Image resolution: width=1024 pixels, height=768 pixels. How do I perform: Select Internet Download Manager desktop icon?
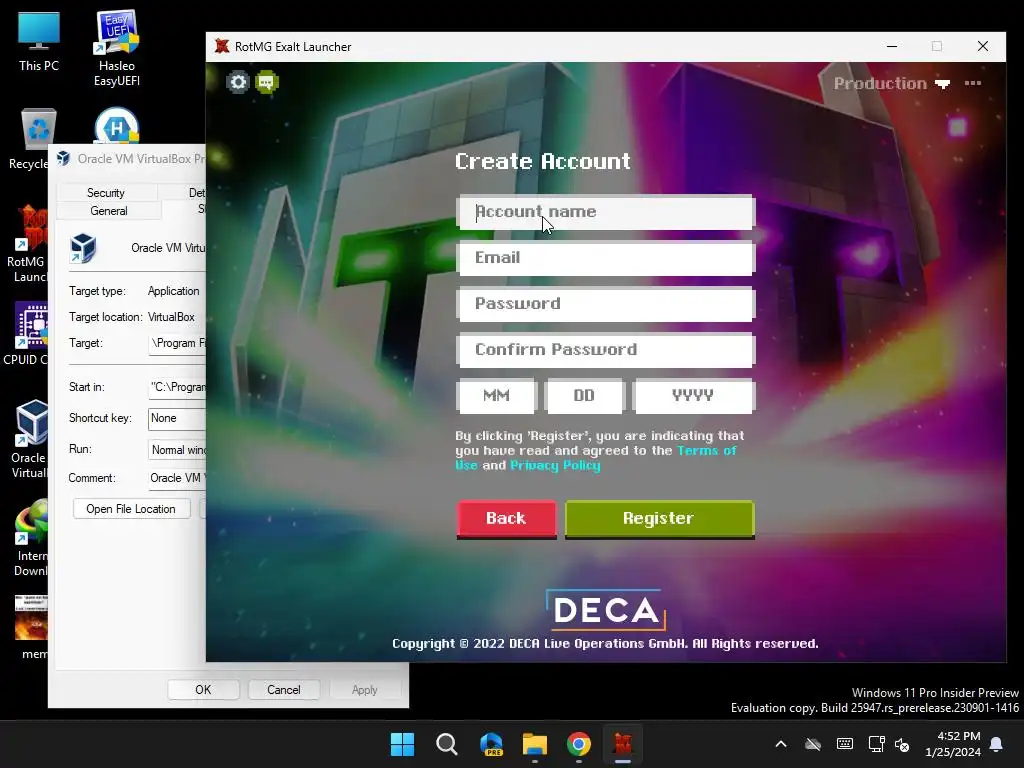[x=30, y=538]
